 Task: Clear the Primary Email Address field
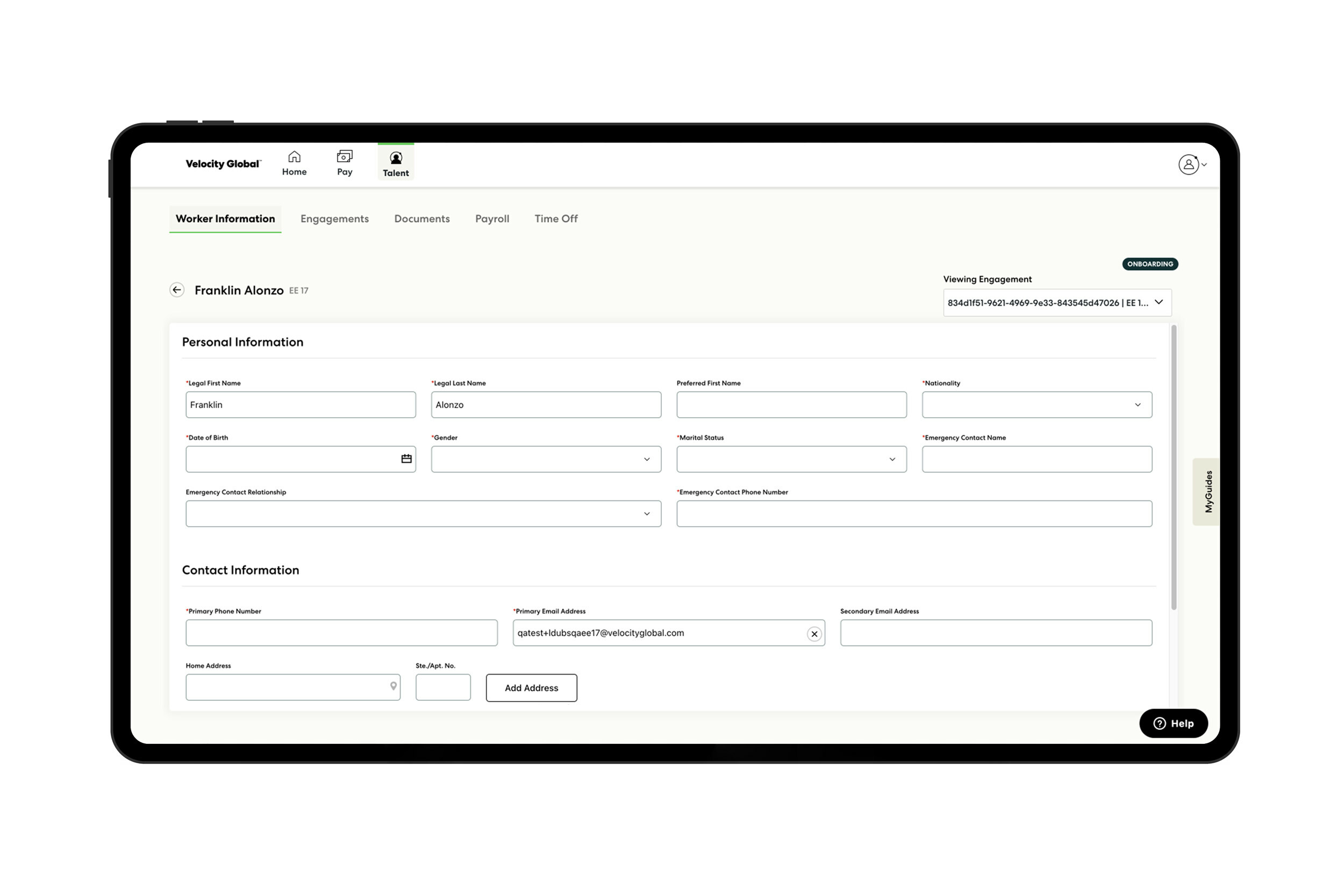(814, 634)
